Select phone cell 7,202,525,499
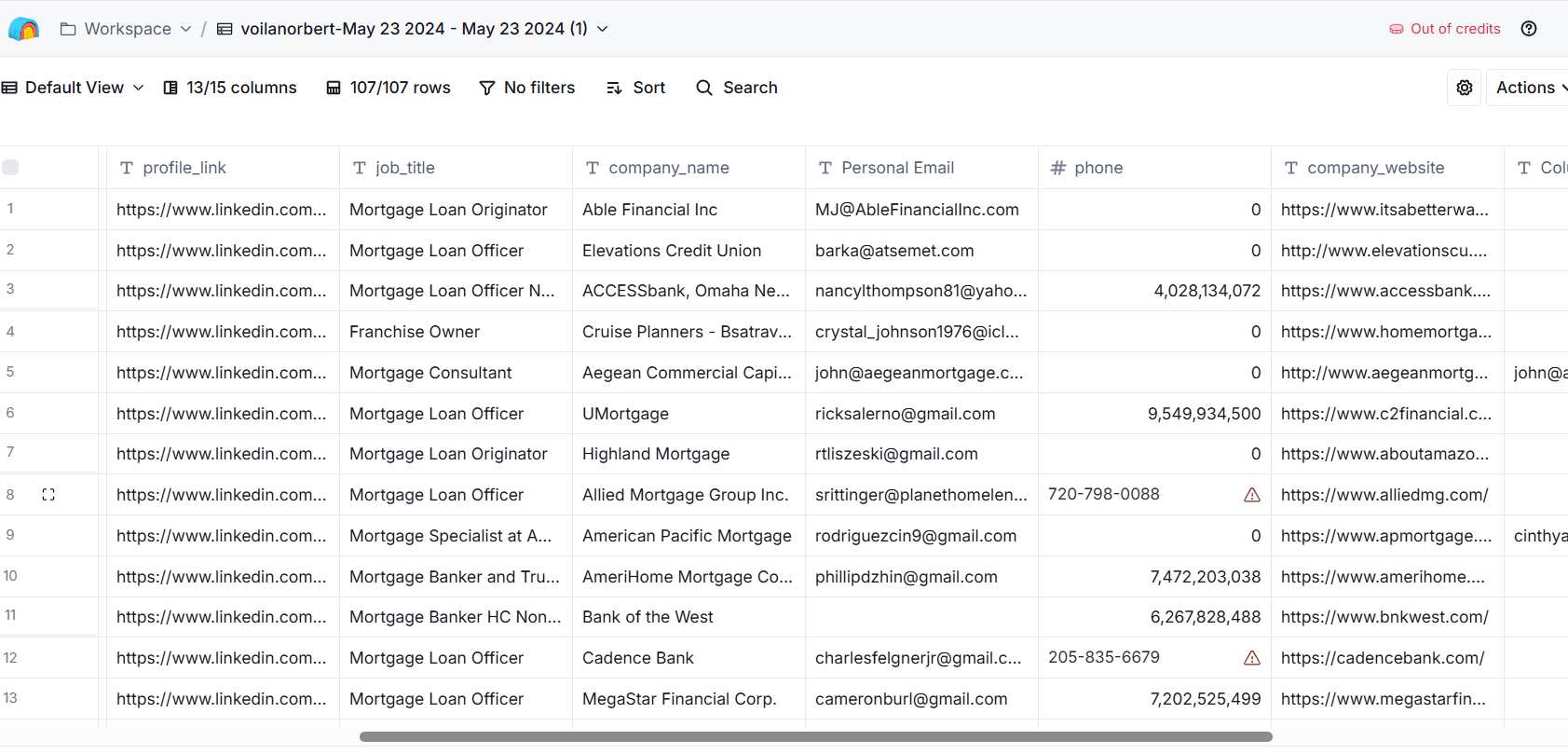Screen dimensions: 1568x754 1154,699
